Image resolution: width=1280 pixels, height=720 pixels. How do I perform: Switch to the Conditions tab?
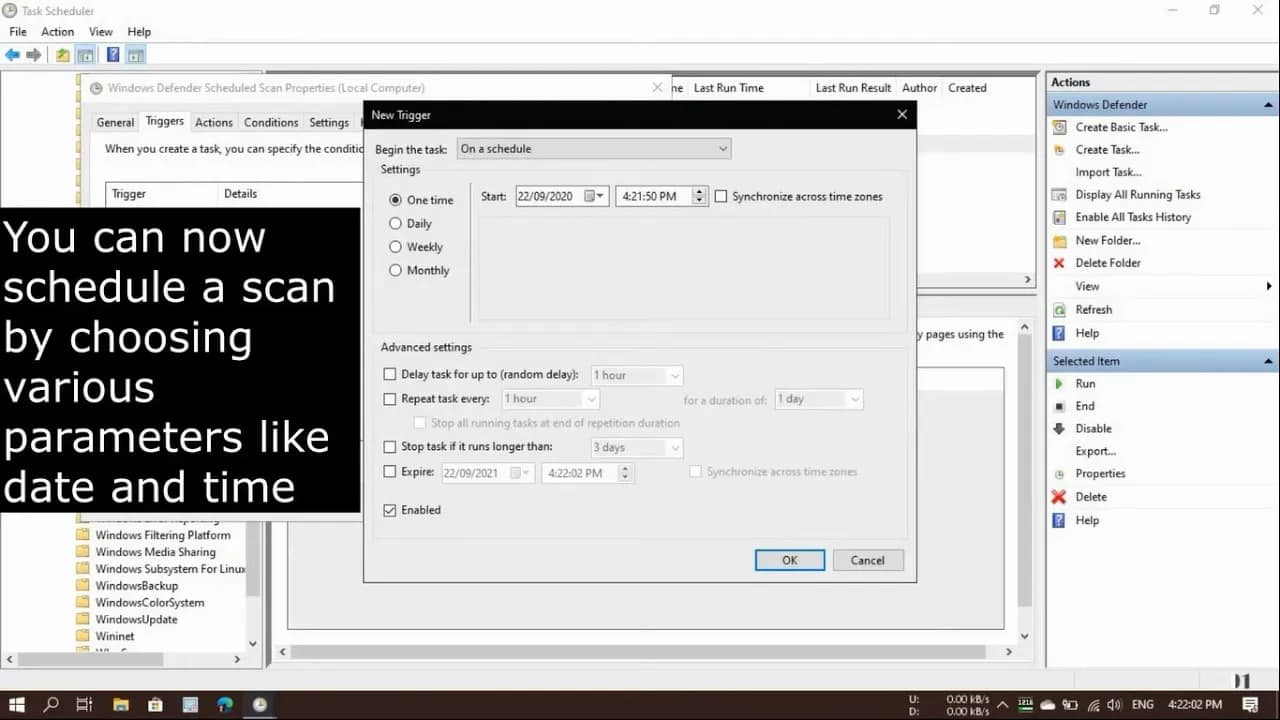point(271,123)
